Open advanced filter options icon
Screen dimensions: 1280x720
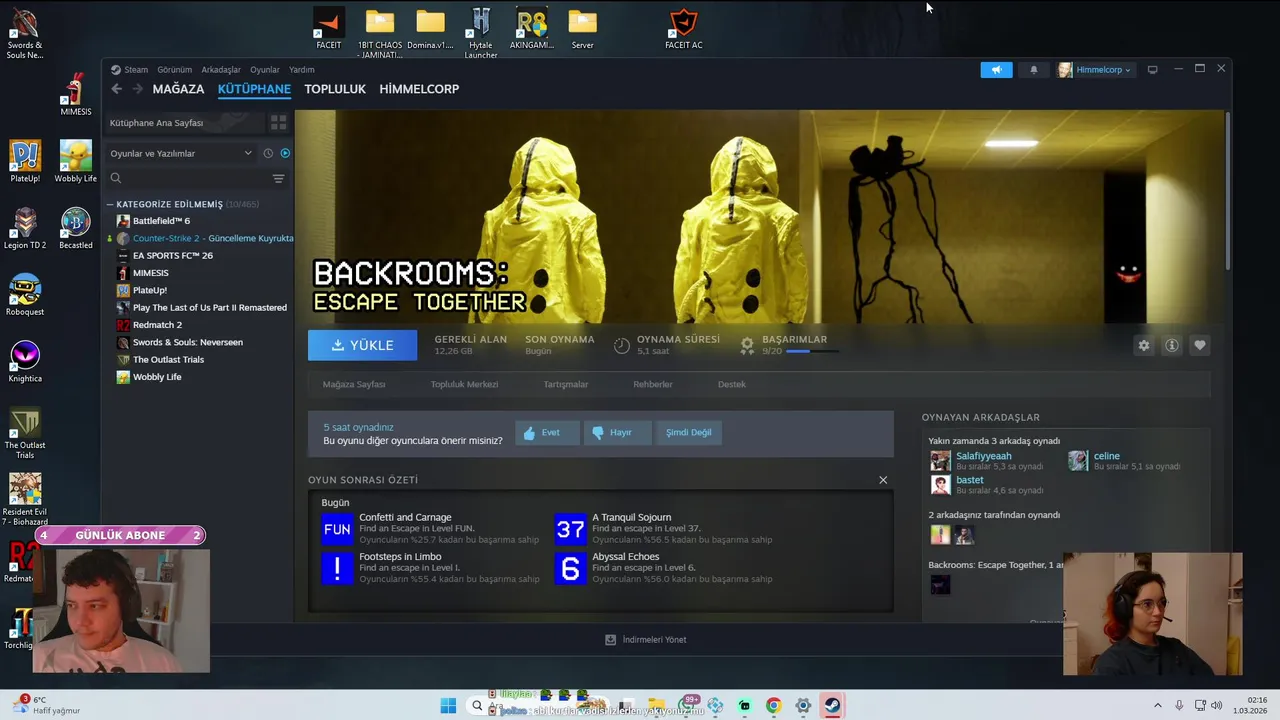278,178
